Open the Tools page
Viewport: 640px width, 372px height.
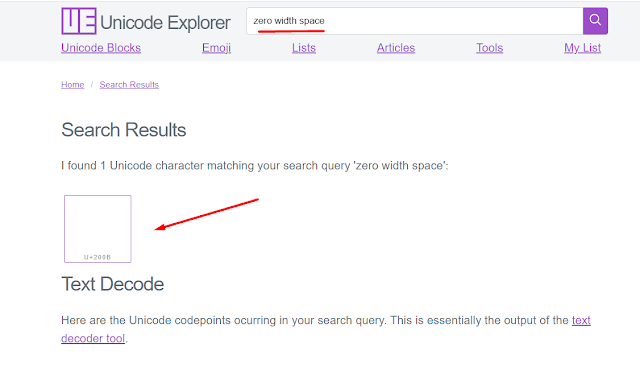point(489,48)
